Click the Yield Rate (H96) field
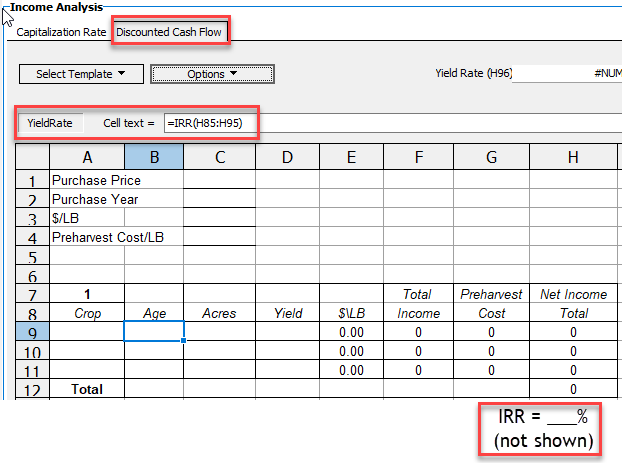The image size is (623, 463). coord(566,74)
